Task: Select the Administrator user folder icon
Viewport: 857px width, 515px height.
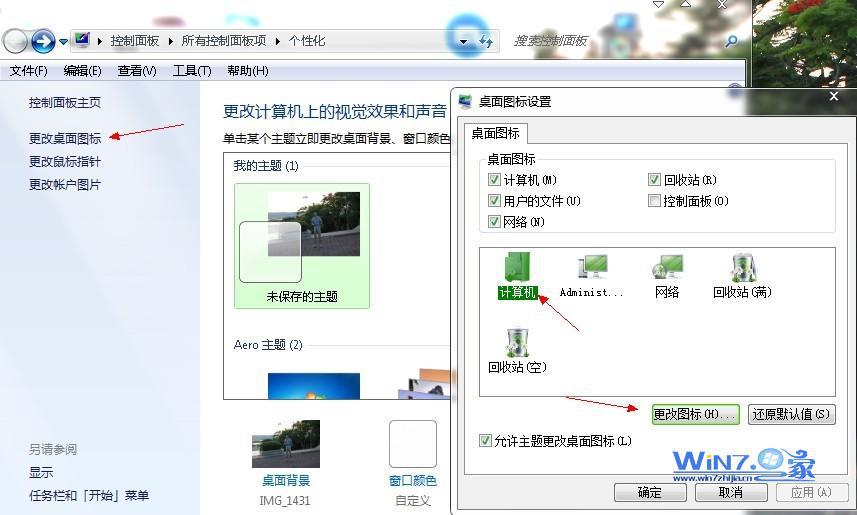Action: [591, 276]
